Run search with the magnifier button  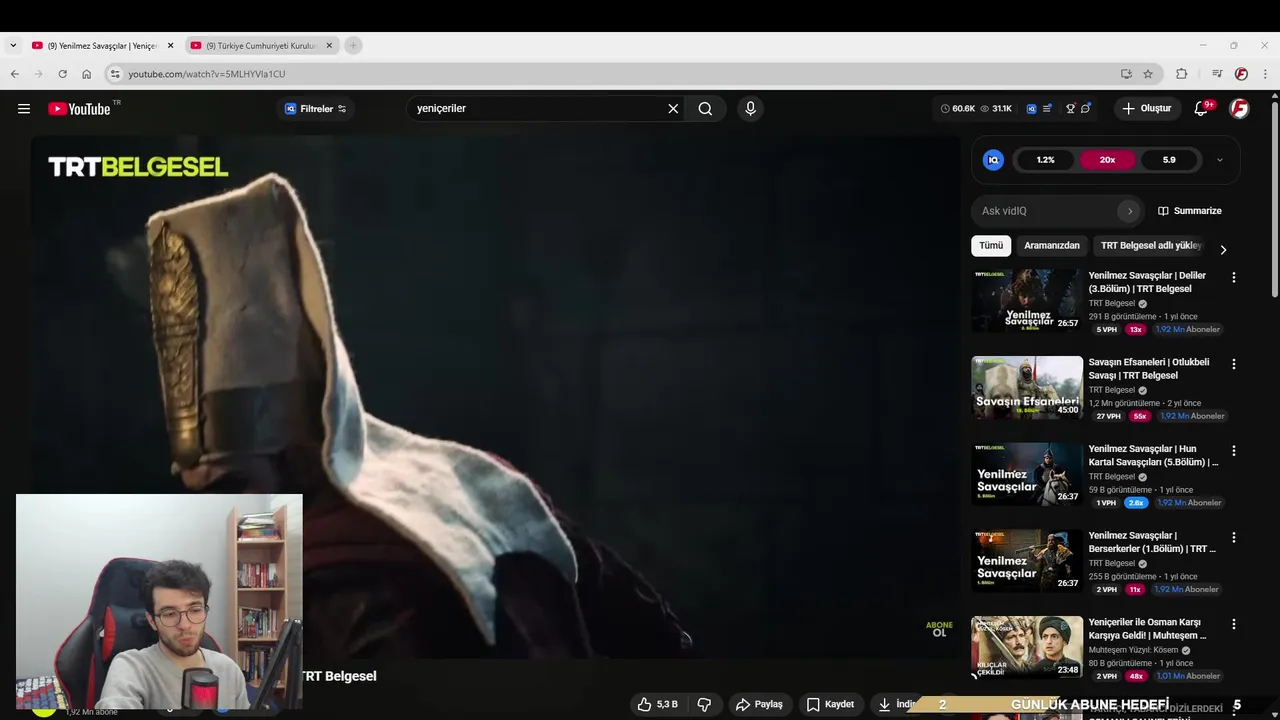(705, 109)
